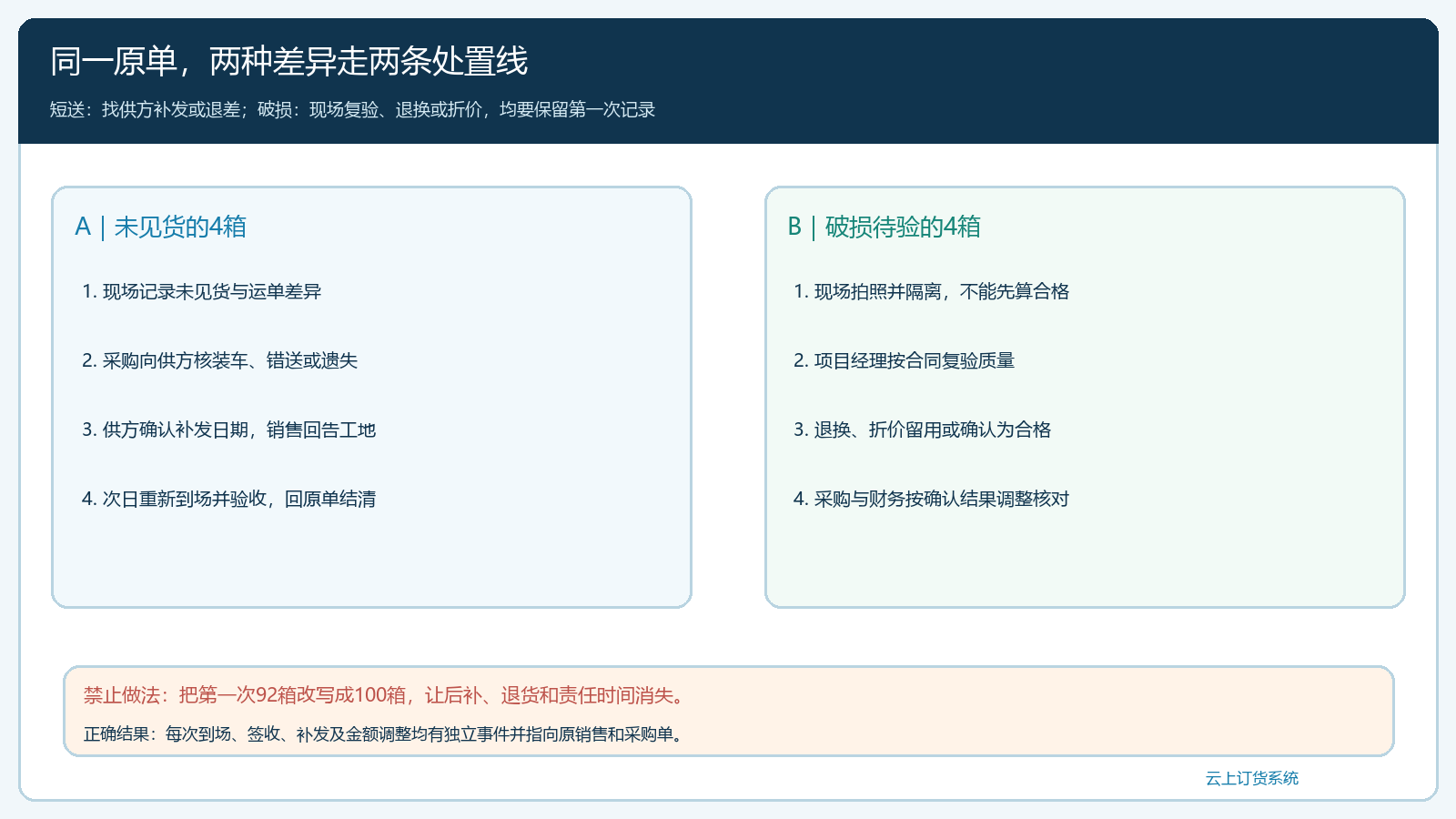
Task: Click white space between panels A and B
Action: (x=728, y=397)
